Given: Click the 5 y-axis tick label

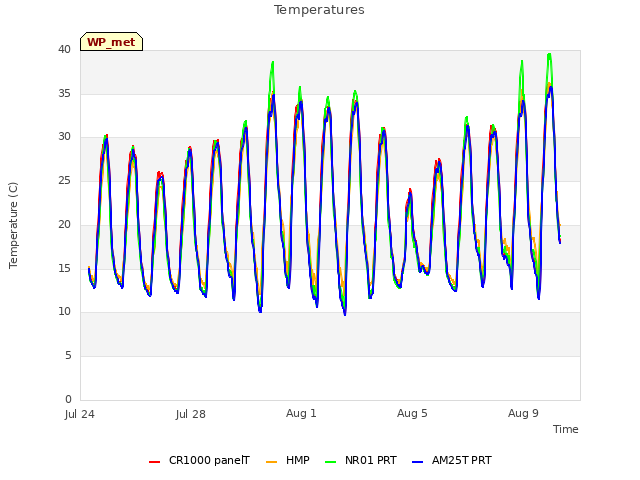Looking at the screenshot, I should click(x=68, y=356).
